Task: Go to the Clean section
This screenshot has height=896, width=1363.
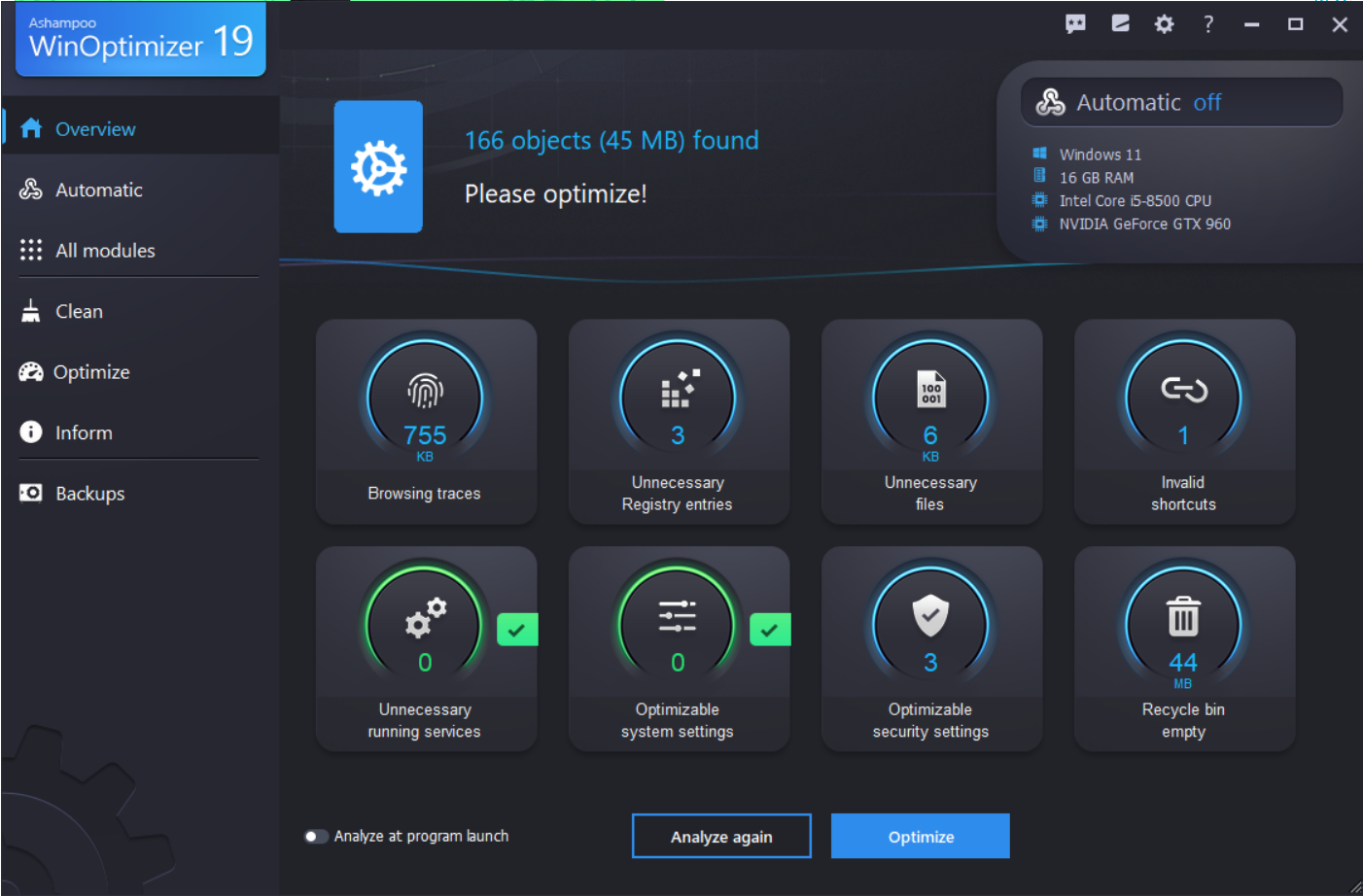Action: pyautogui.click(x=79, y=312)
